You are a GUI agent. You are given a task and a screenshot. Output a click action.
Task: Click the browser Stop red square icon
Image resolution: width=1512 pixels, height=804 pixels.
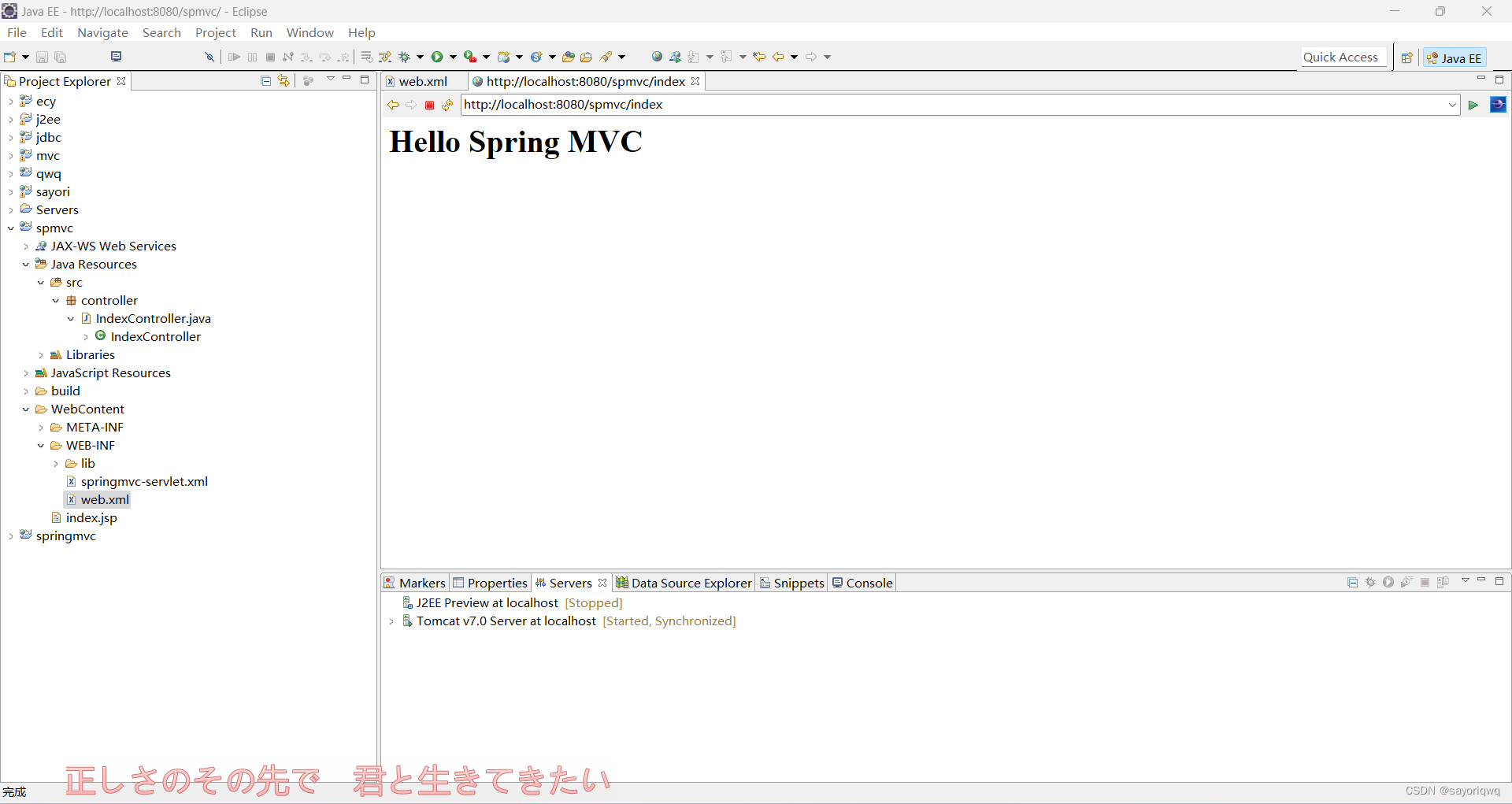(x=429, y=105)
